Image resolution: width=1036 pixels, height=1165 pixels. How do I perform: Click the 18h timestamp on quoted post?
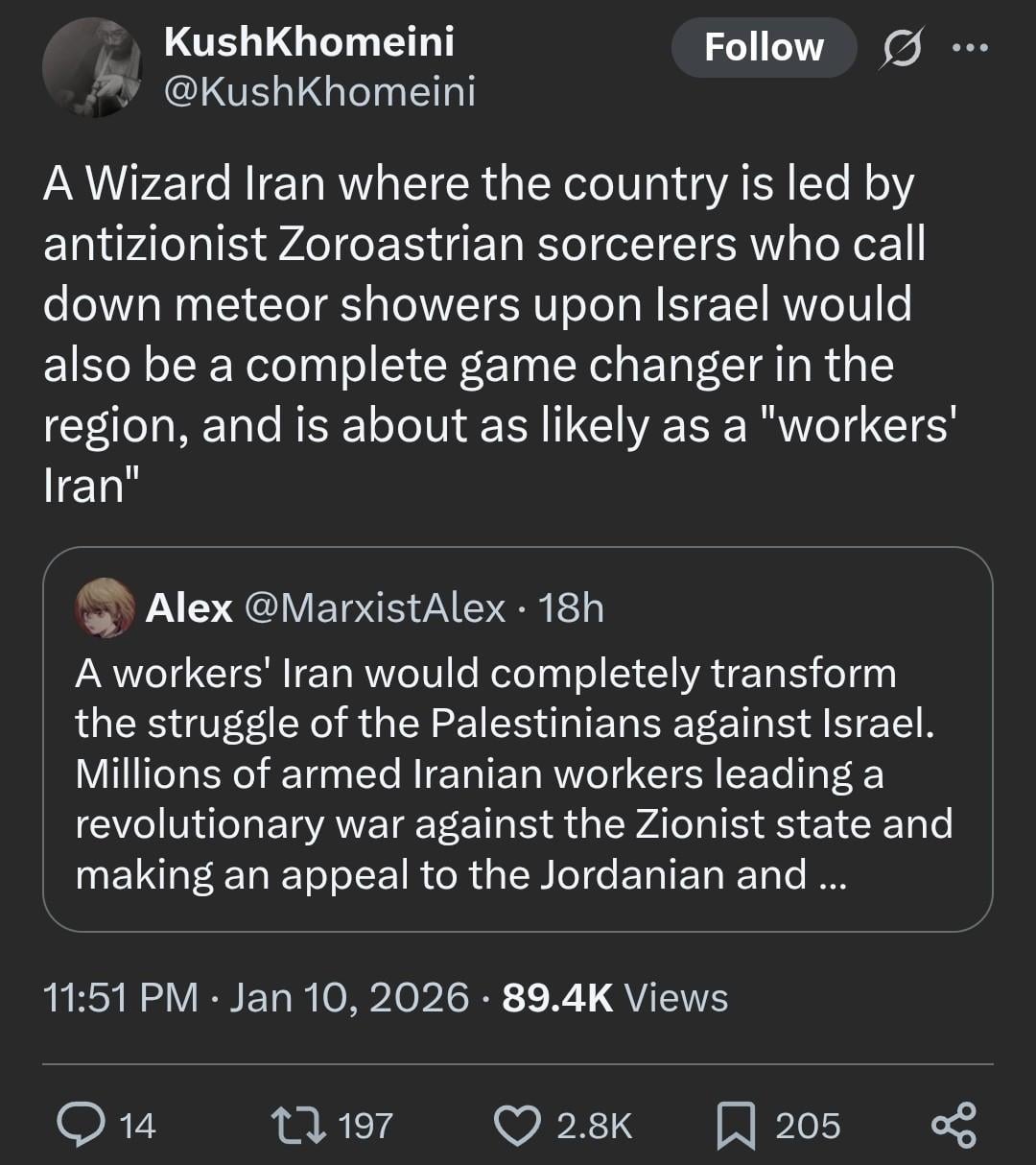coord(571,607)
